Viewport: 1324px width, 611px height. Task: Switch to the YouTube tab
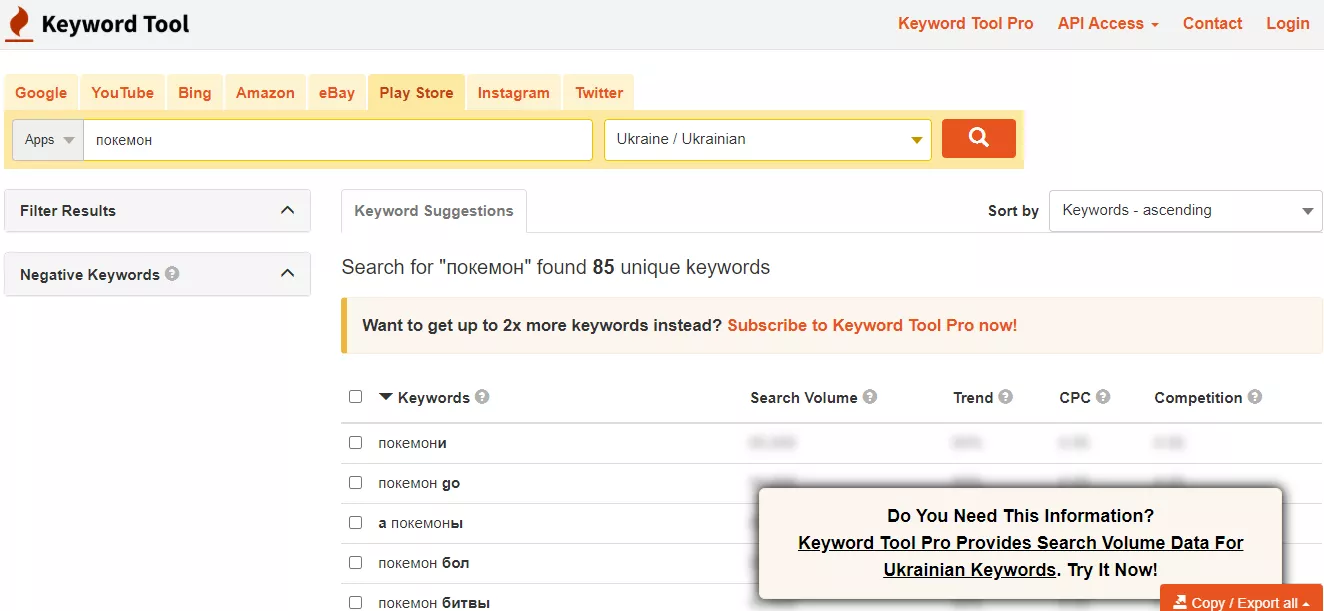122,93
